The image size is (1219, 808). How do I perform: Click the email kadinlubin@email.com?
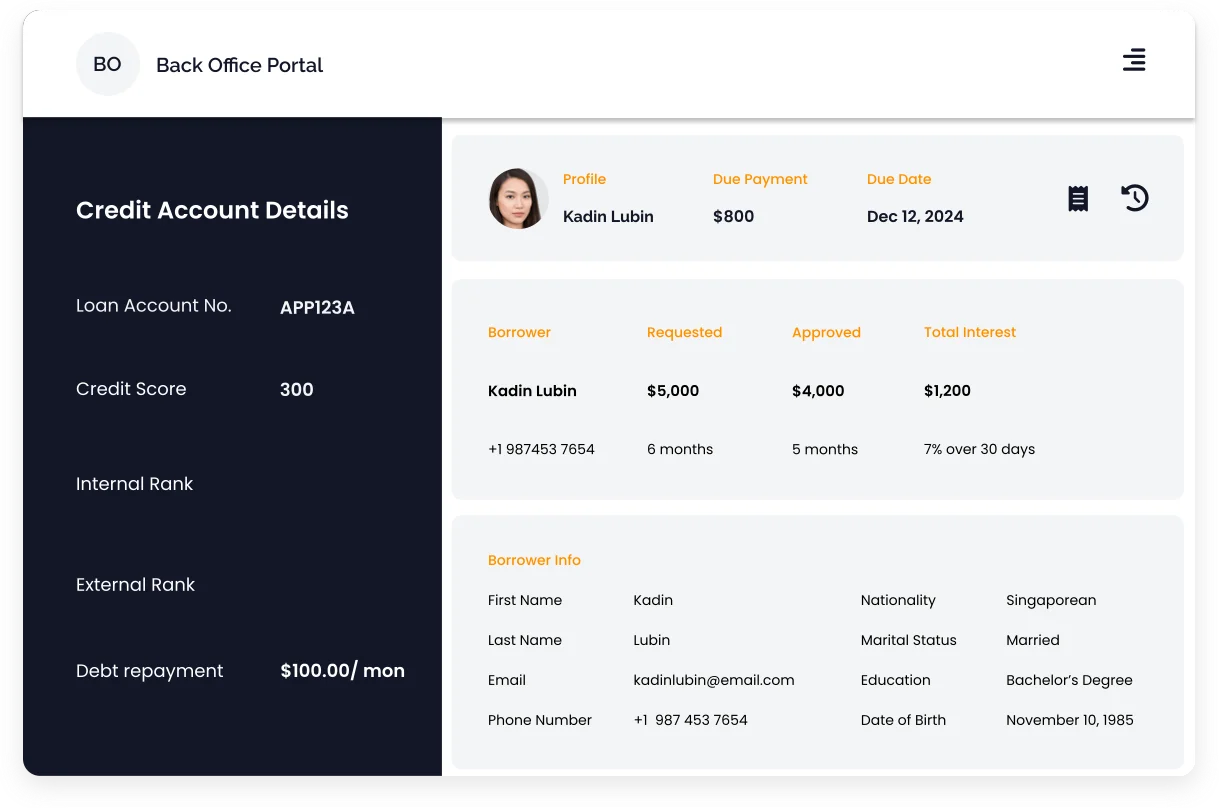pos(714,680)
